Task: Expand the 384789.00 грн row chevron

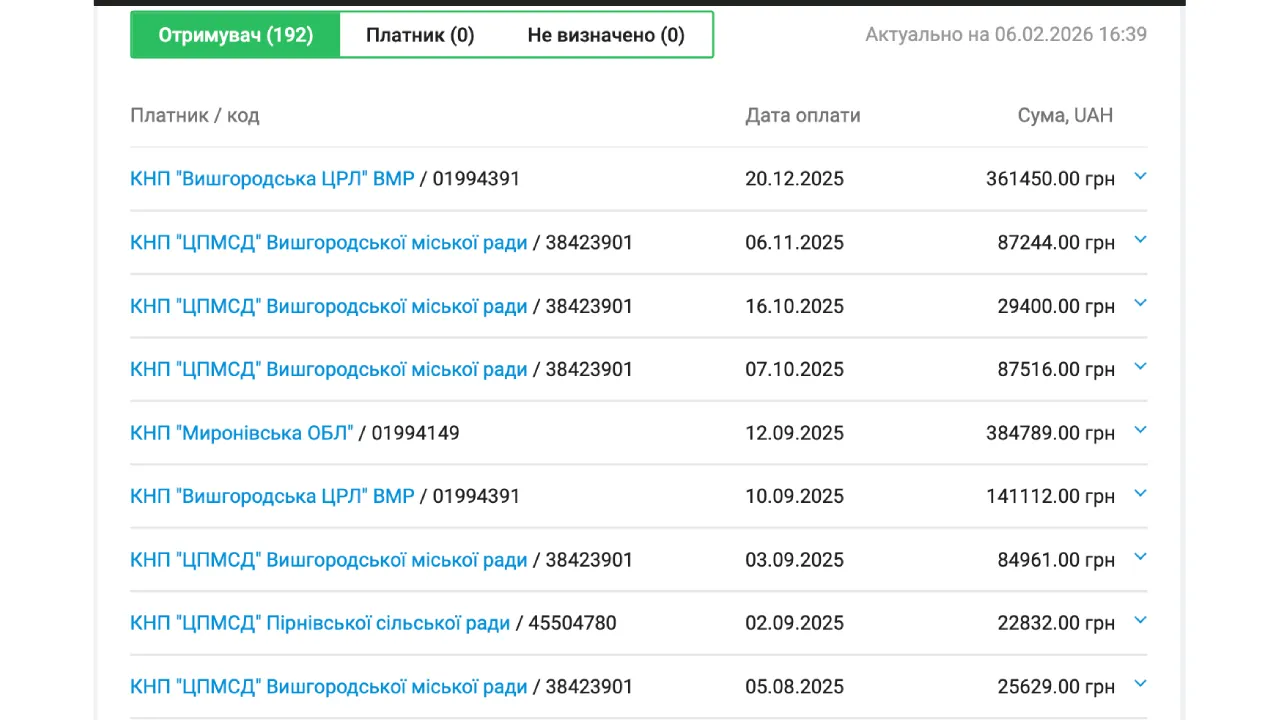Action: point(1140,431)
